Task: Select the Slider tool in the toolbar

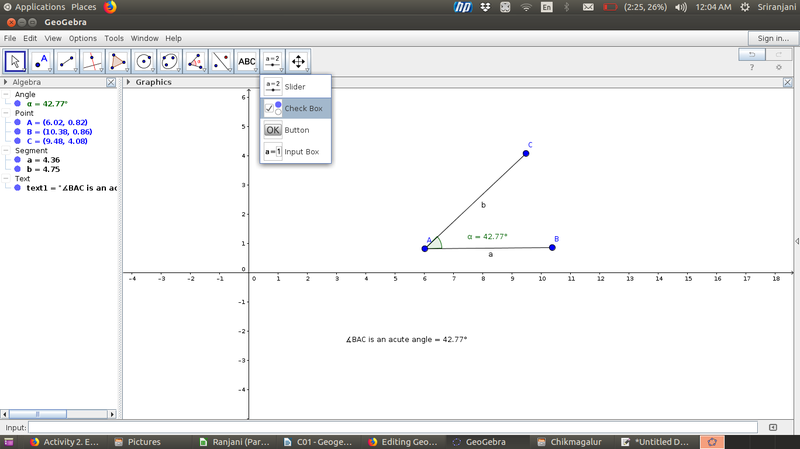Action: (x=273, y=61)
